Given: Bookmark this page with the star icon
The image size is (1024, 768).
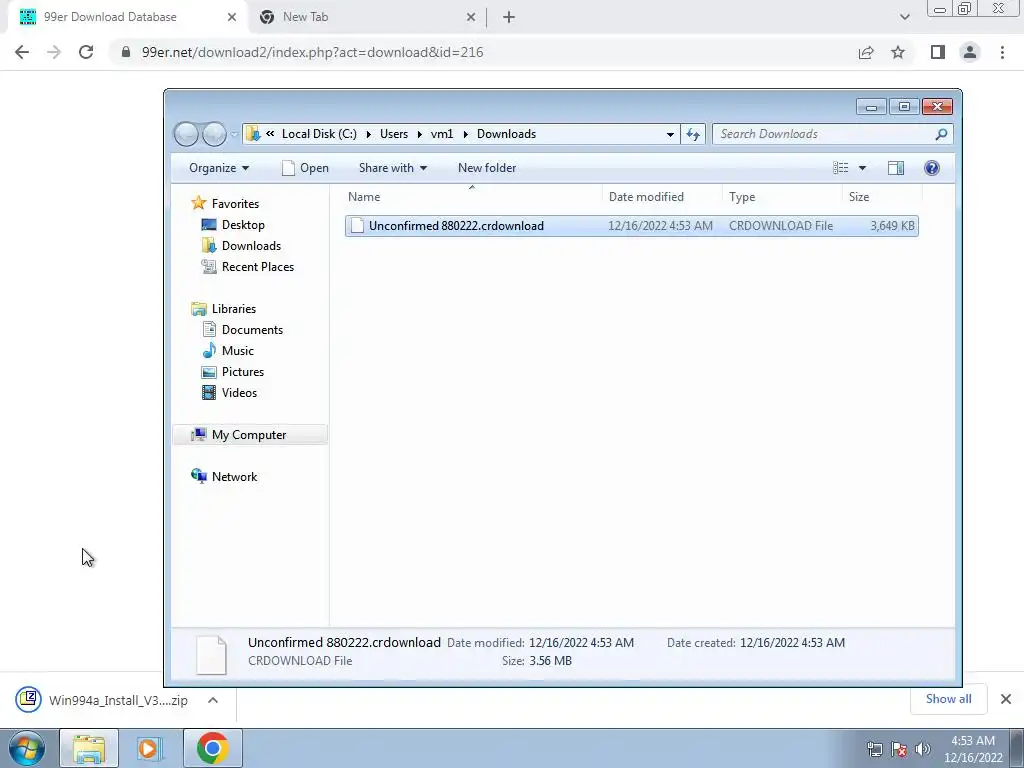Looking at the screenshot, I should coord(898,52).
